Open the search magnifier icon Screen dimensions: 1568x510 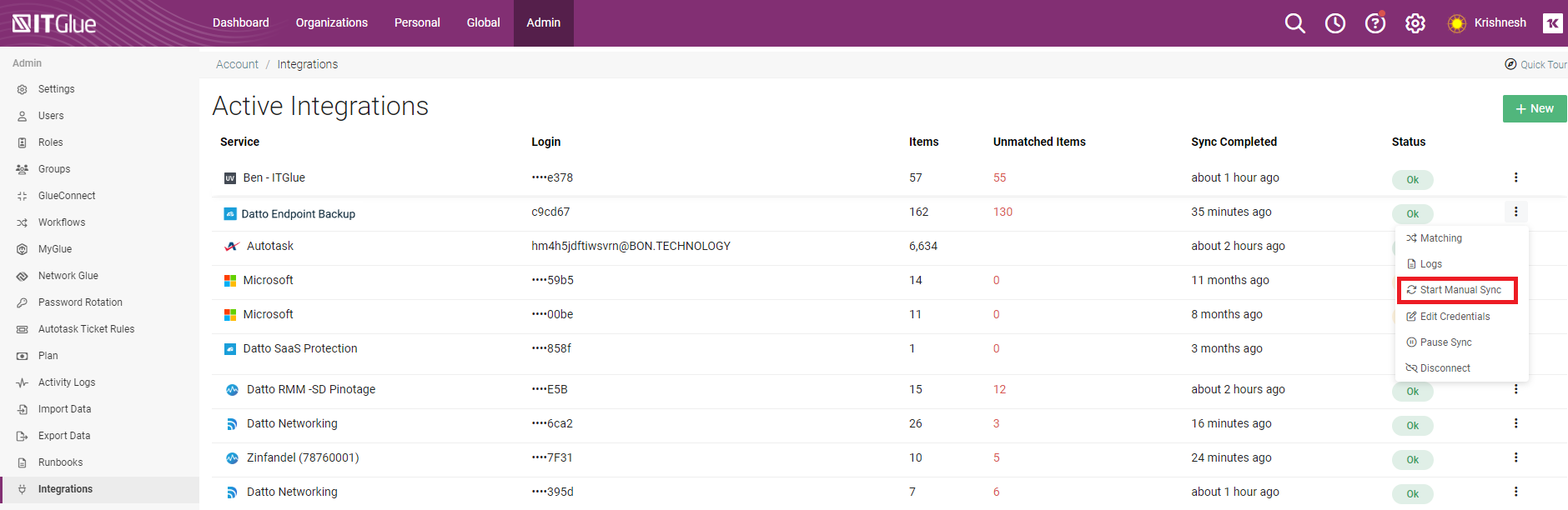coord(1294,23)
